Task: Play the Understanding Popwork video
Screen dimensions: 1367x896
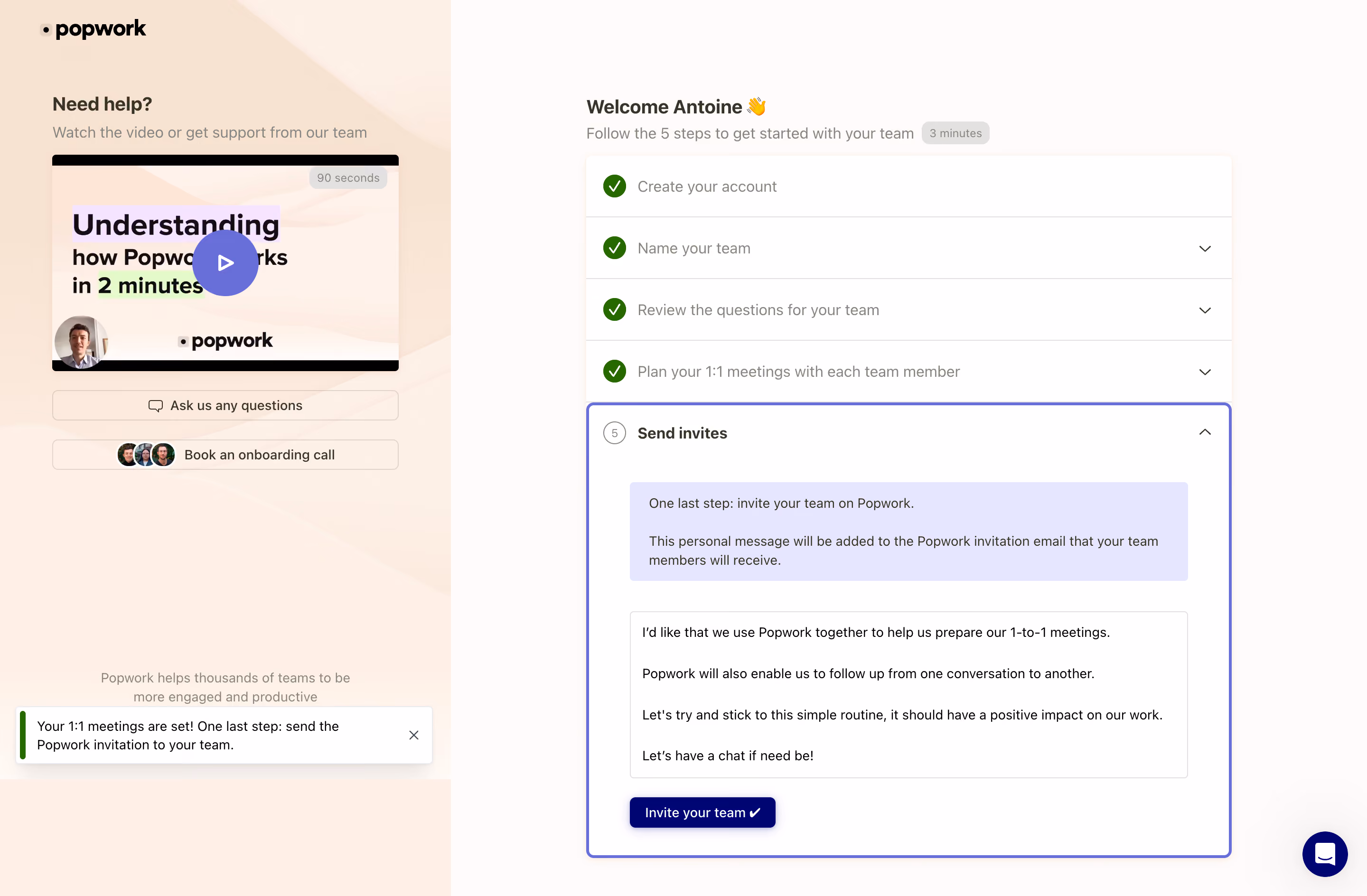Action: pyautogui.click(x=225, y=263)
